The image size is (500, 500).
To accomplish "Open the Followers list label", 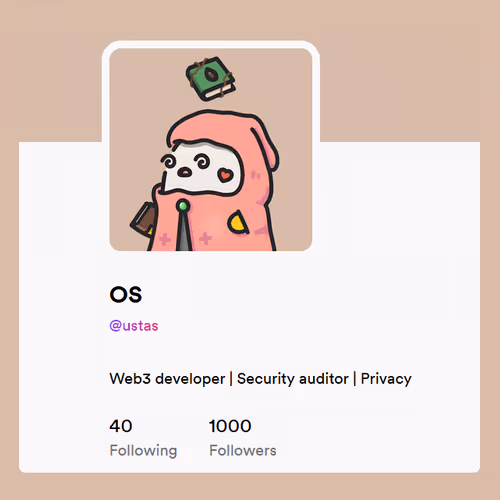I will (x=243, y=450).
